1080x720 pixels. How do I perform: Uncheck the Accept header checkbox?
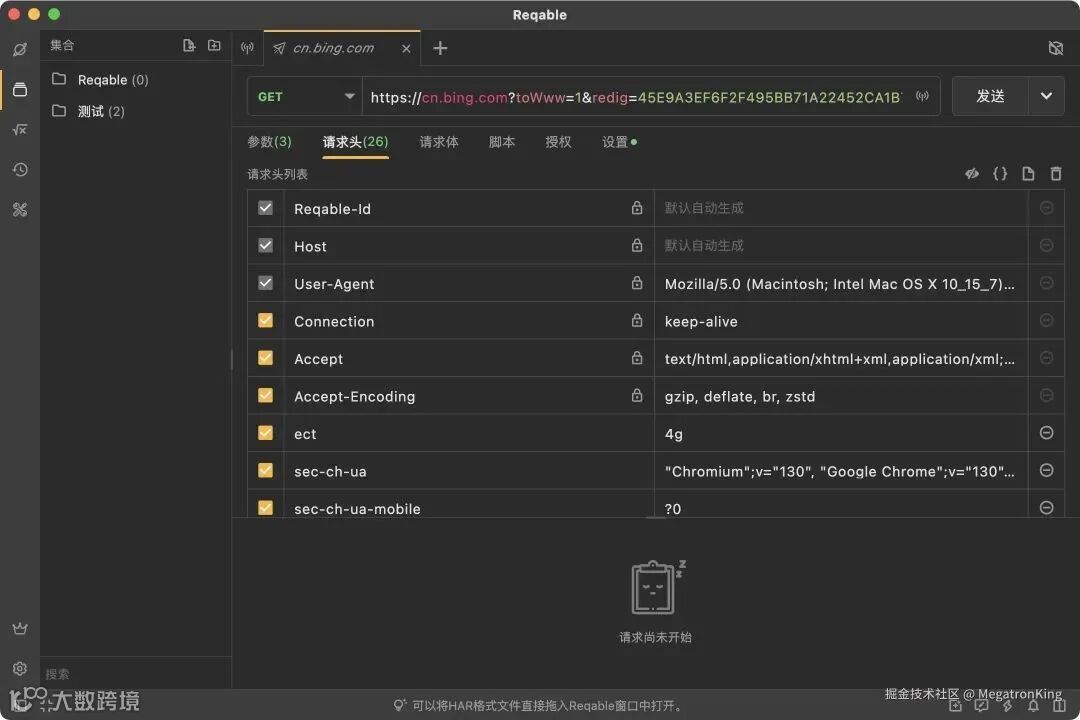[x=265, y=358]
